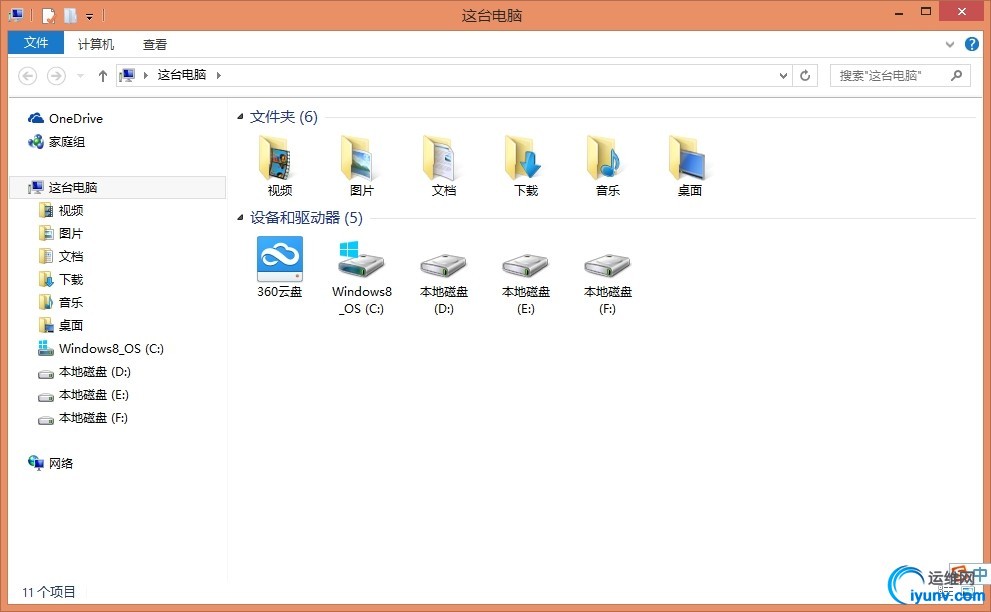Screen dimensions: 991x612
Task: Click the New folder quick access icon
Action: coord(70,15)
